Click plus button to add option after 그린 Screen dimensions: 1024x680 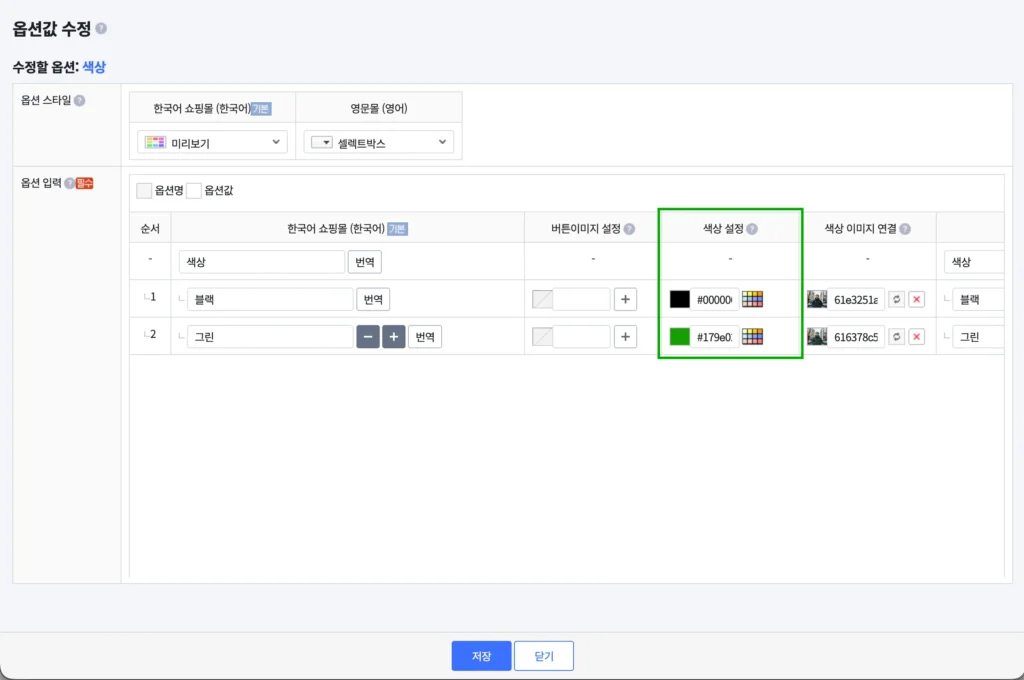click(394, 337)
